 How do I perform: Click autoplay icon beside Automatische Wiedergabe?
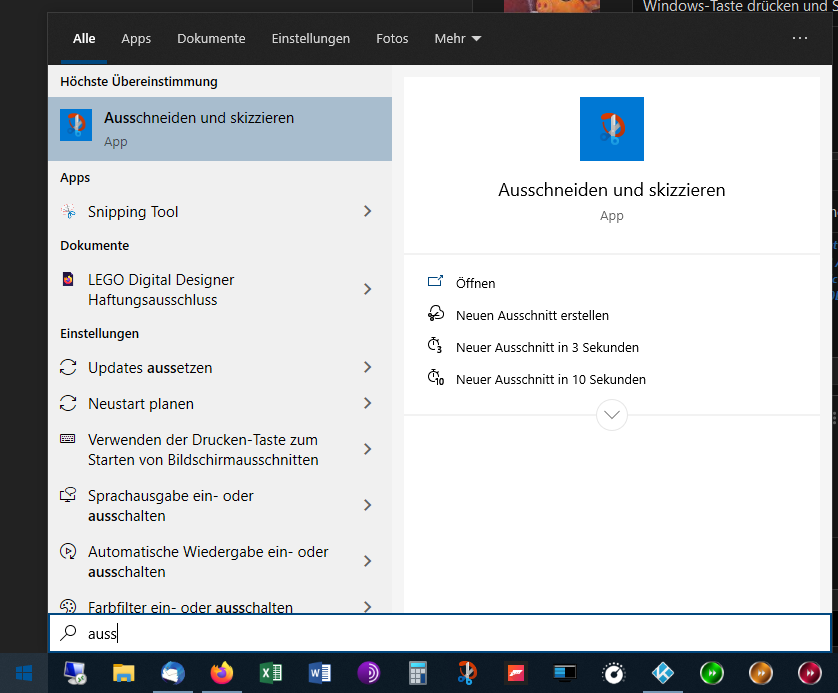coord(68,551)
